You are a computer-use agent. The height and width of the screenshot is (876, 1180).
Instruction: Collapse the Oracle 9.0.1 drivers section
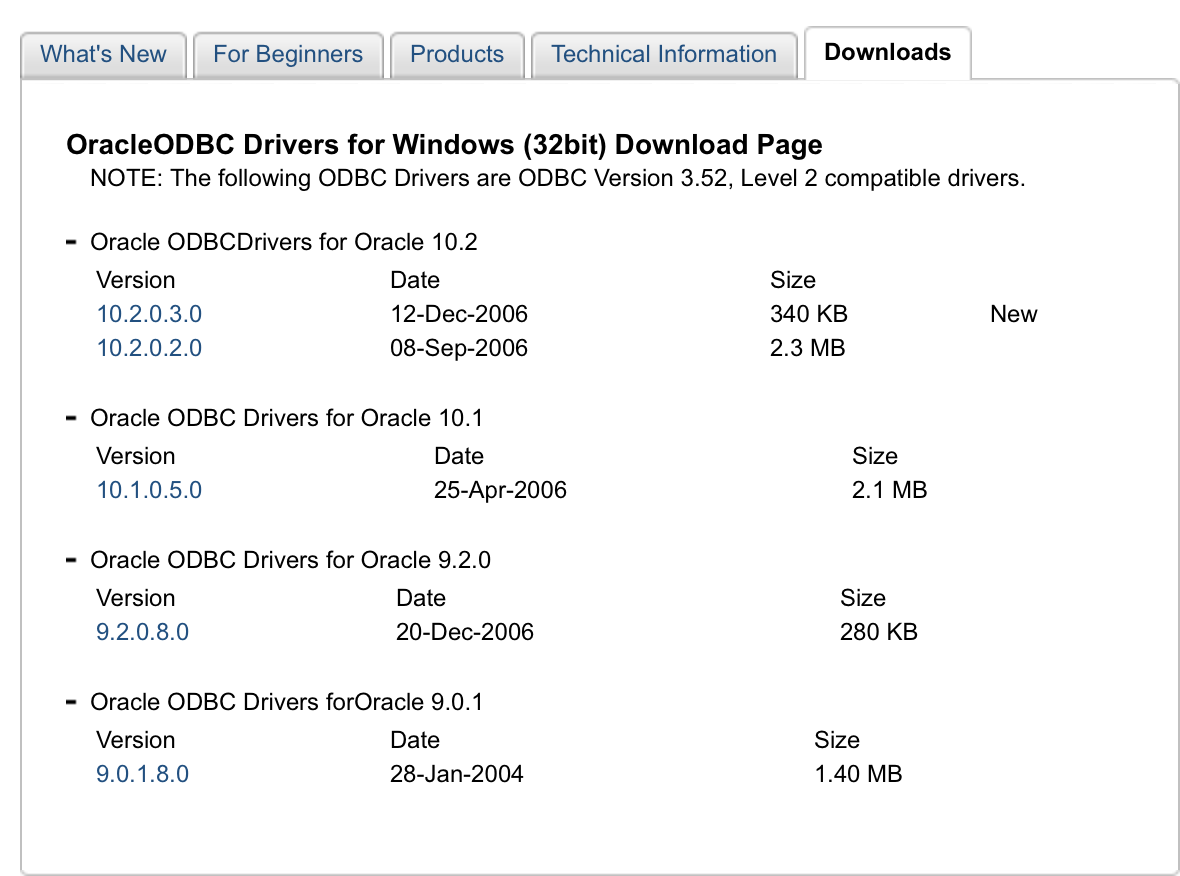(x=71, y=702)
